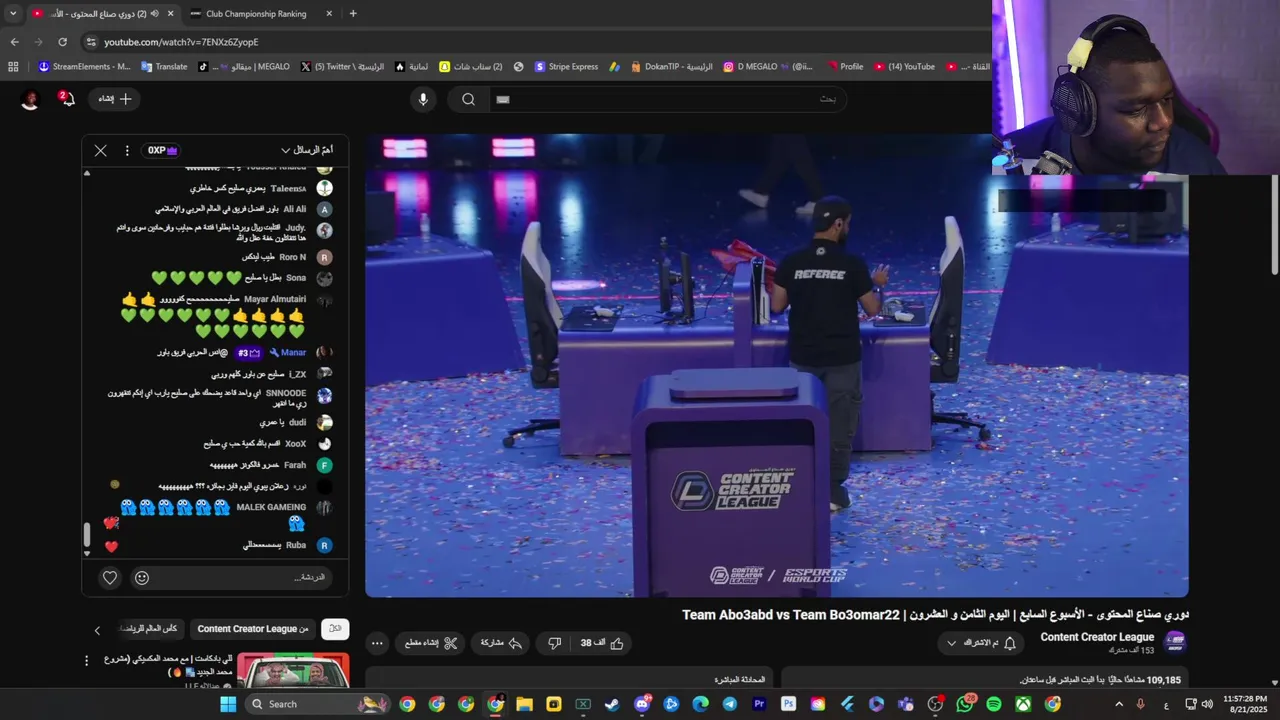
Task: Click the Share button below video
Action: [504, 643]
